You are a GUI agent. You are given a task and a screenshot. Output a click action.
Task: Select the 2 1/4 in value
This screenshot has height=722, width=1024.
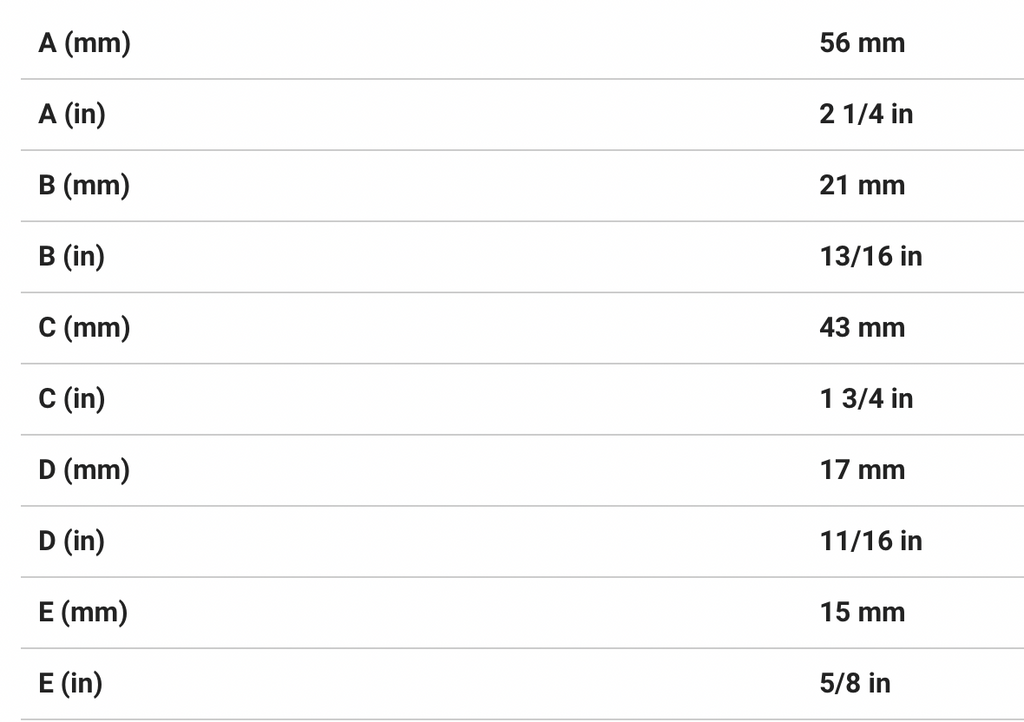[866, 114]
